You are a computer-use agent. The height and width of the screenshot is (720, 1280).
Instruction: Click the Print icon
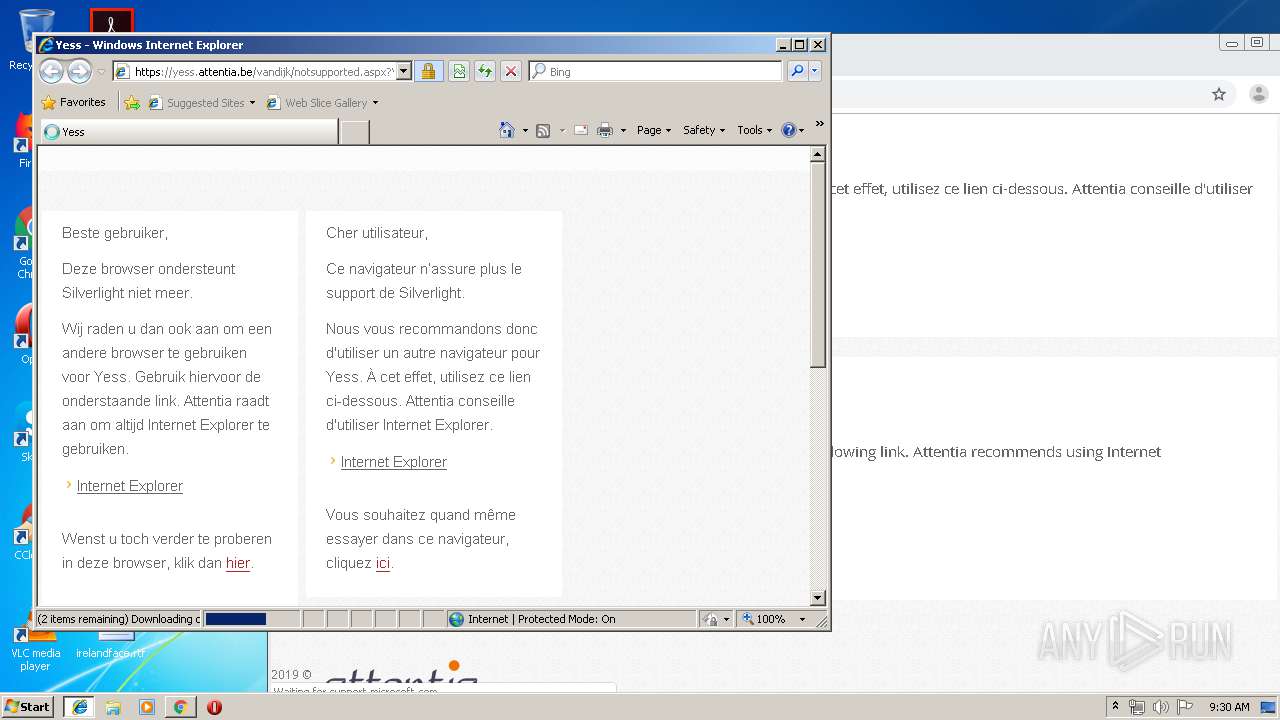coord(605,130)
